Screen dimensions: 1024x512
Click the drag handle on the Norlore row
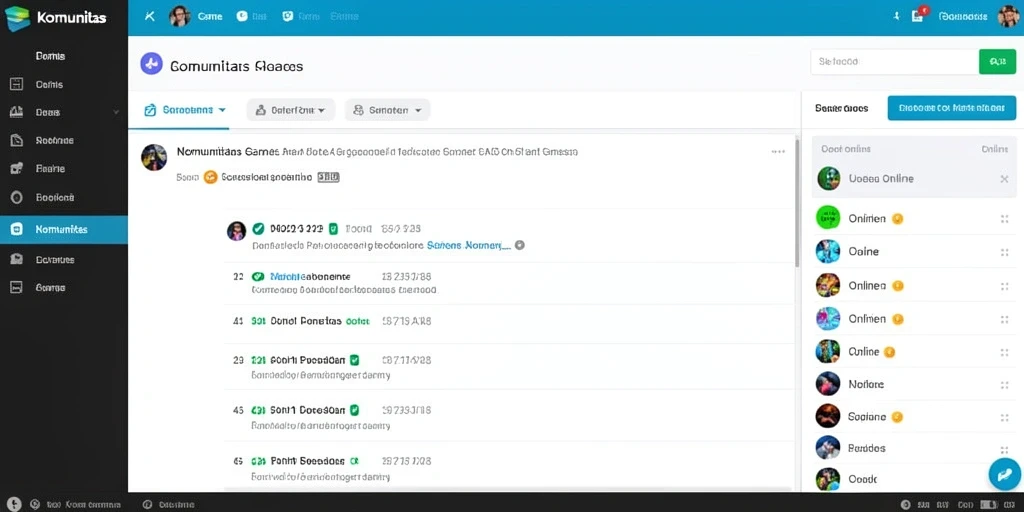click(1004, 385)
